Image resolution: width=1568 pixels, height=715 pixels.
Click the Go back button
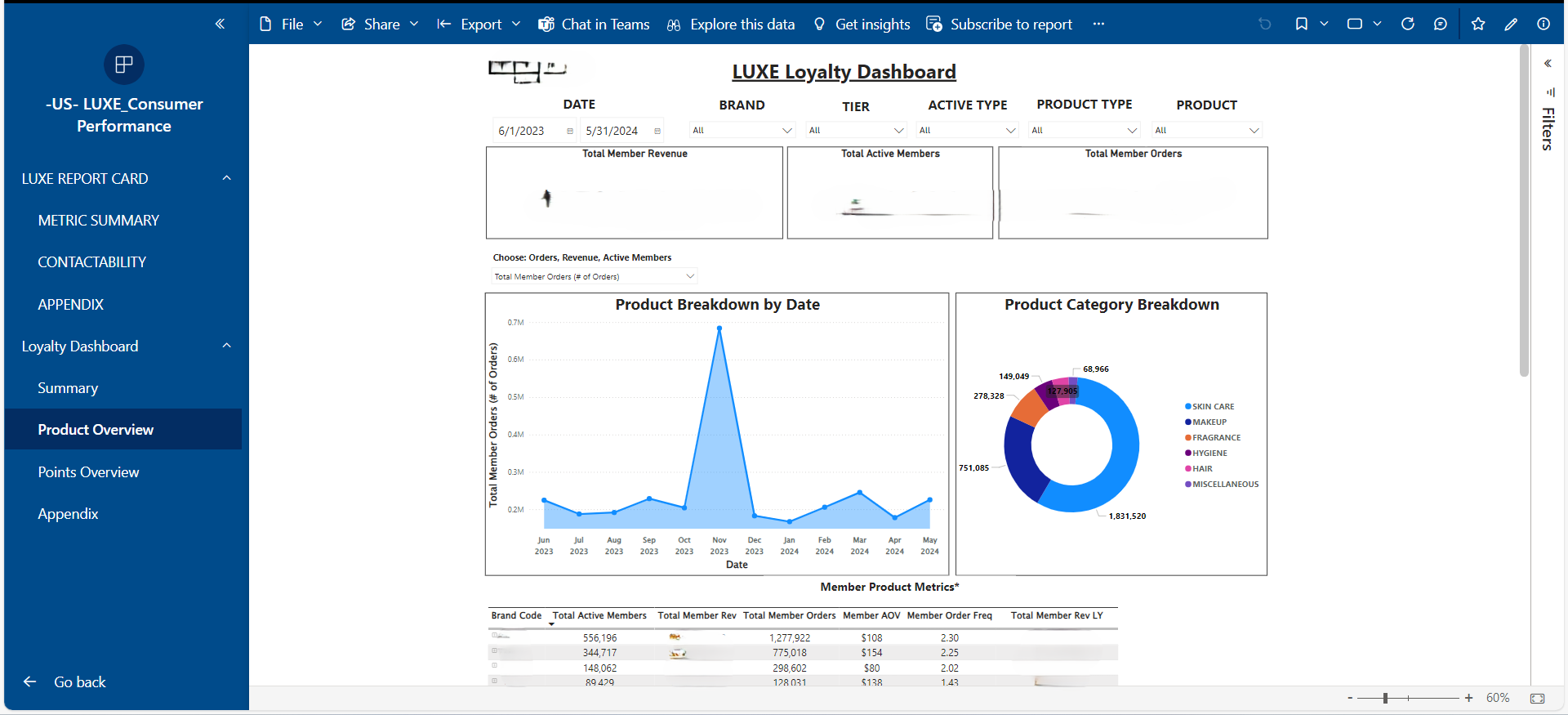tap(65, 681)
